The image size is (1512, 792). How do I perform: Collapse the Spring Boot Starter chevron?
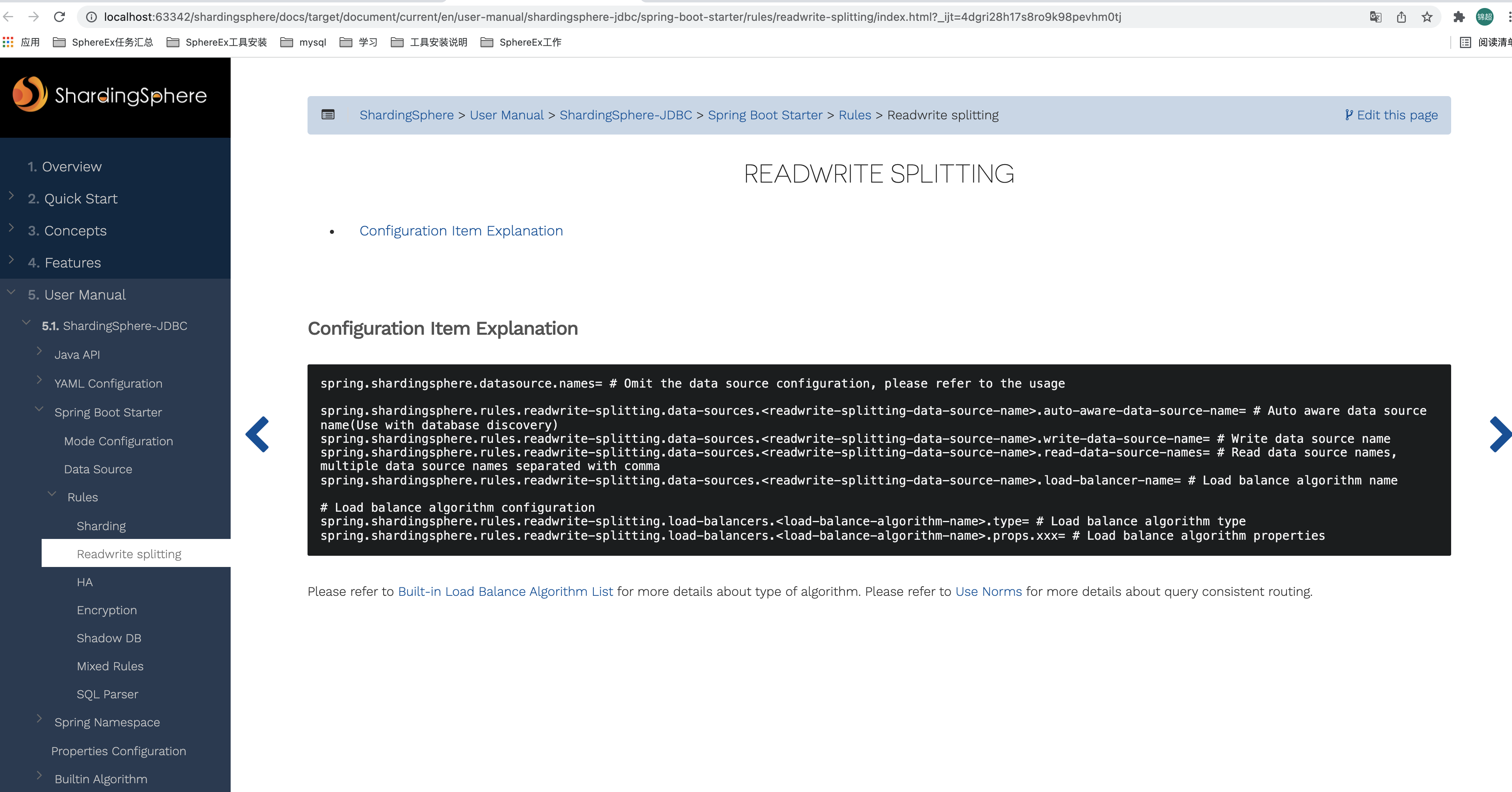click(x=39, y=409)
